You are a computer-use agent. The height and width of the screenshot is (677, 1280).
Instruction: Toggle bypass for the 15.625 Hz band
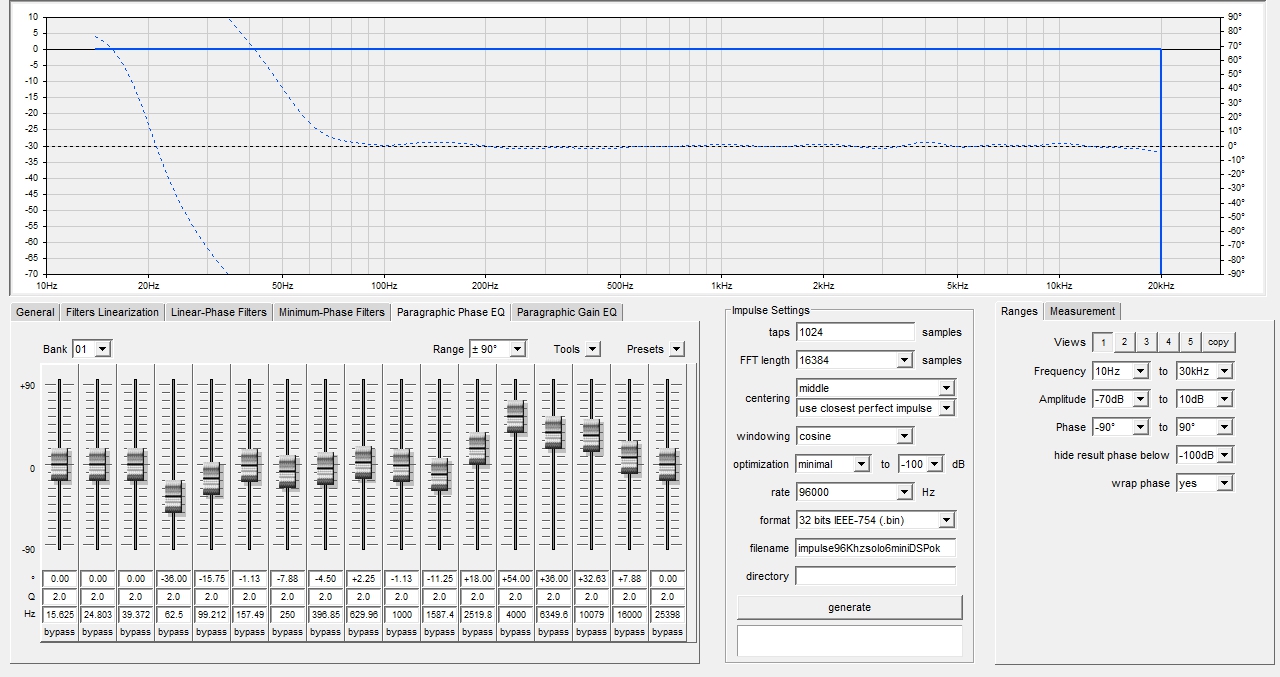point(59,632)
